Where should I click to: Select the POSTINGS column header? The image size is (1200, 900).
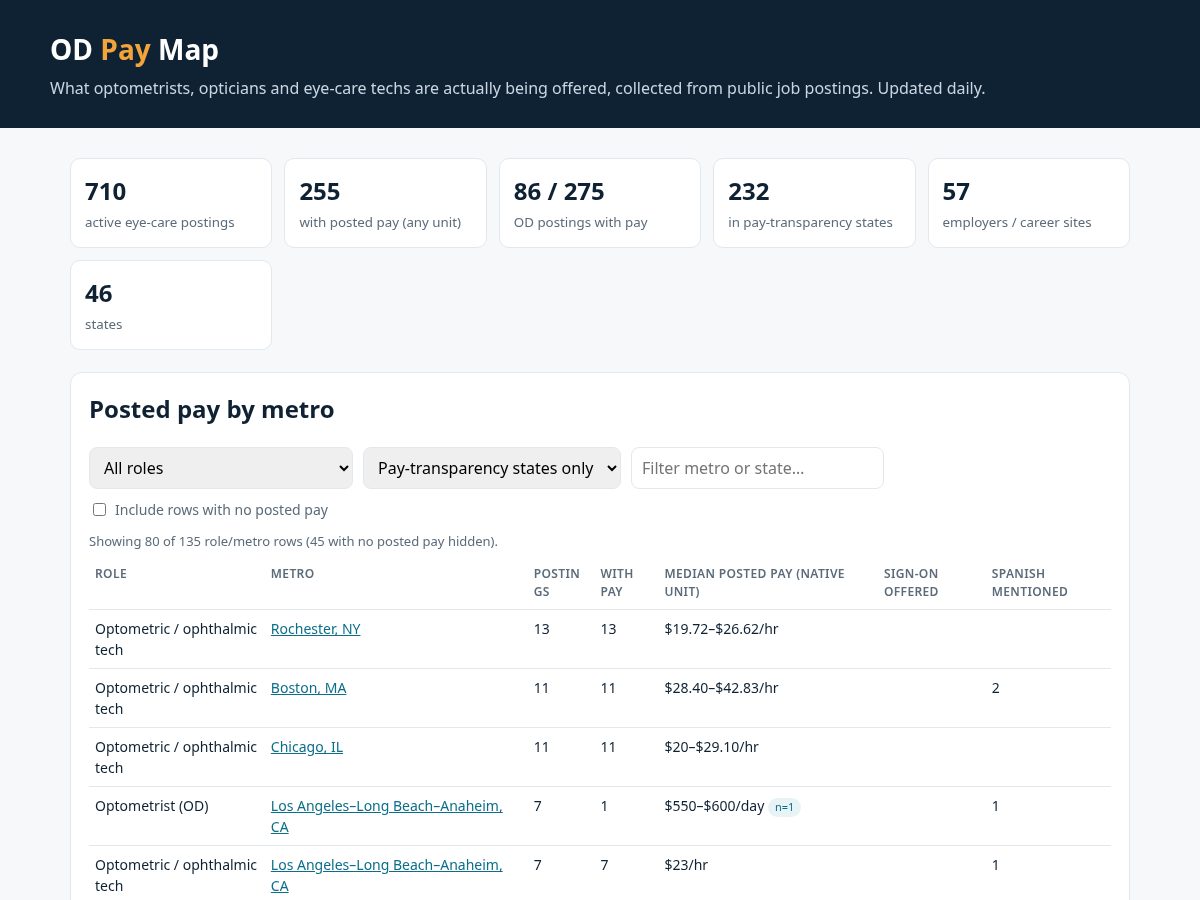[x=556, y=583]
